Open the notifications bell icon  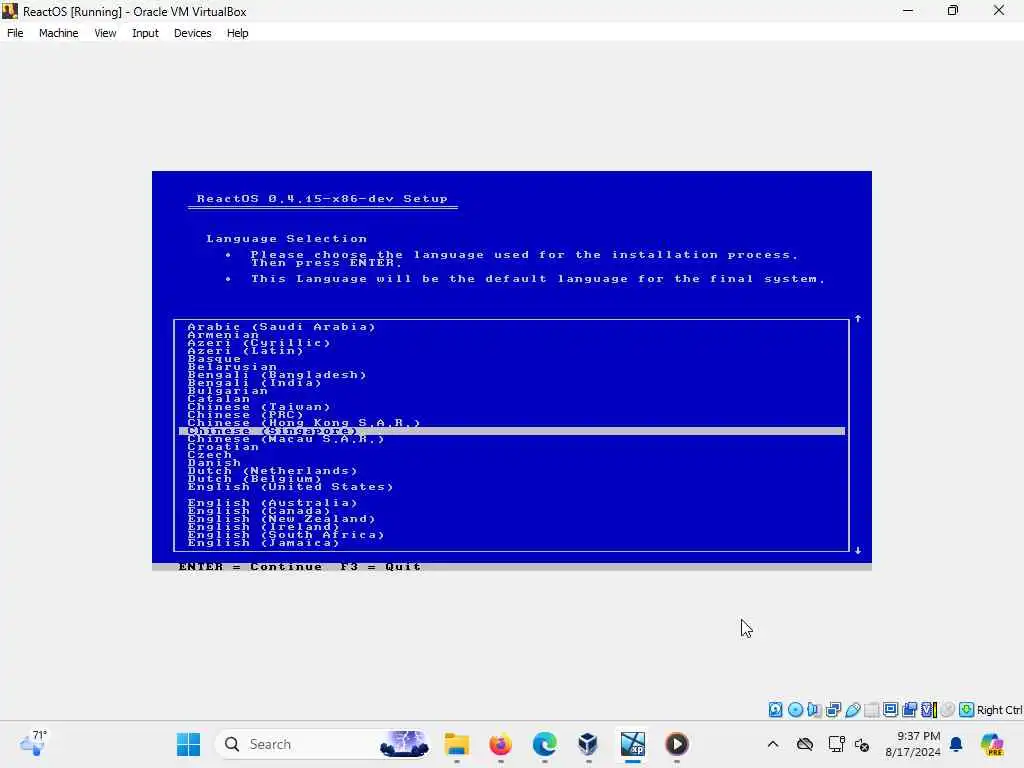(956, 744)
